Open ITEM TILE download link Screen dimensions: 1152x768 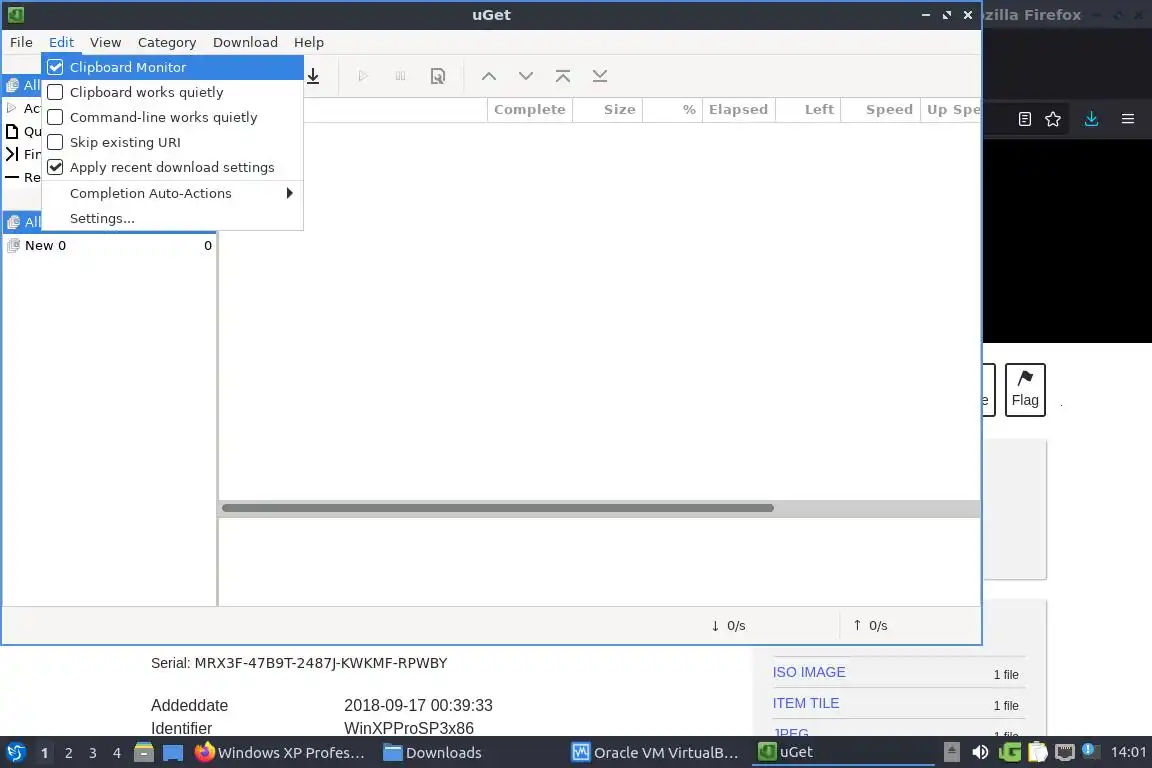click(806, 703)
